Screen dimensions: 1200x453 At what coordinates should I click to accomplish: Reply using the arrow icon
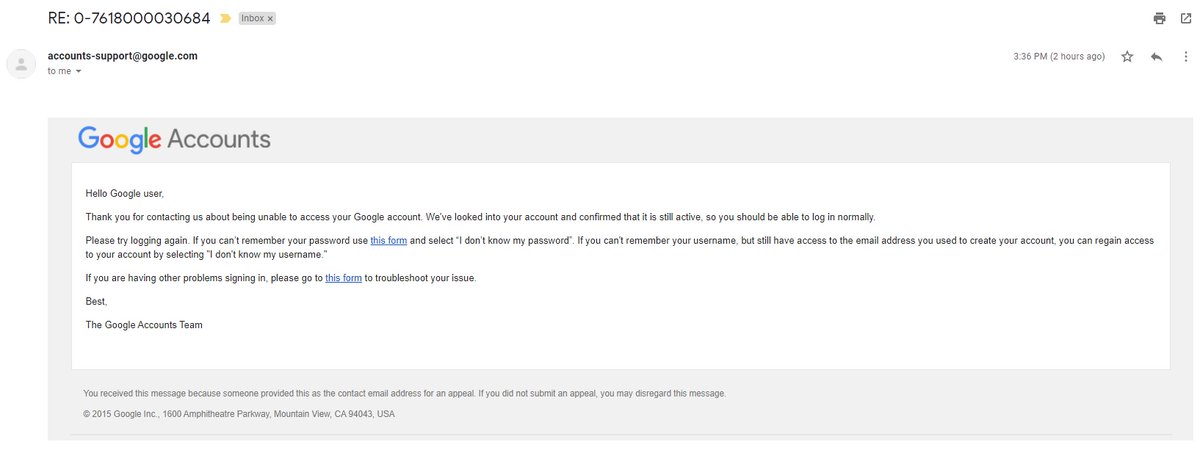[x=1156, y=57]
